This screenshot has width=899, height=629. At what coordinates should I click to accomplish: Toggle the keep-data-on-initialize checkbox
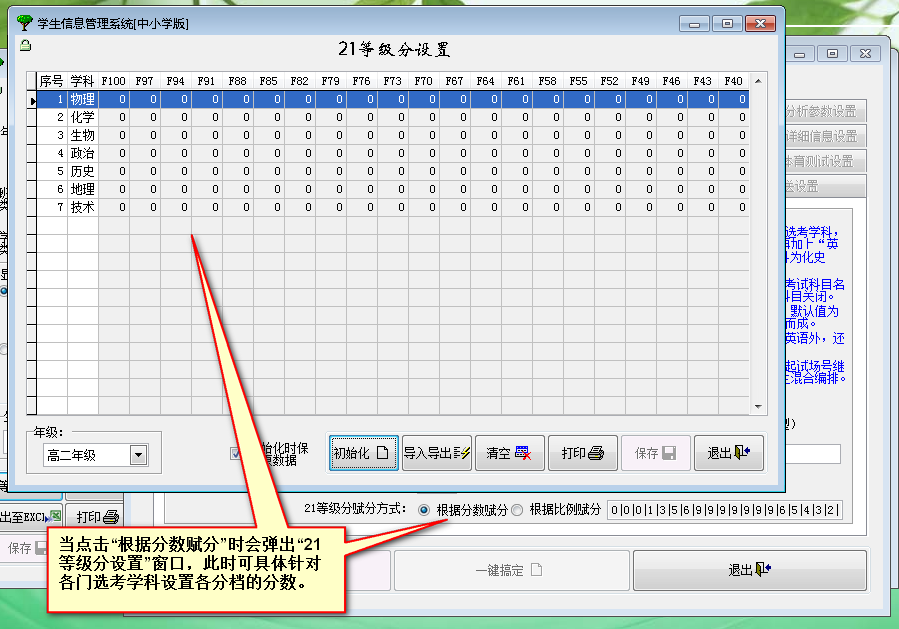pos(237,454)
